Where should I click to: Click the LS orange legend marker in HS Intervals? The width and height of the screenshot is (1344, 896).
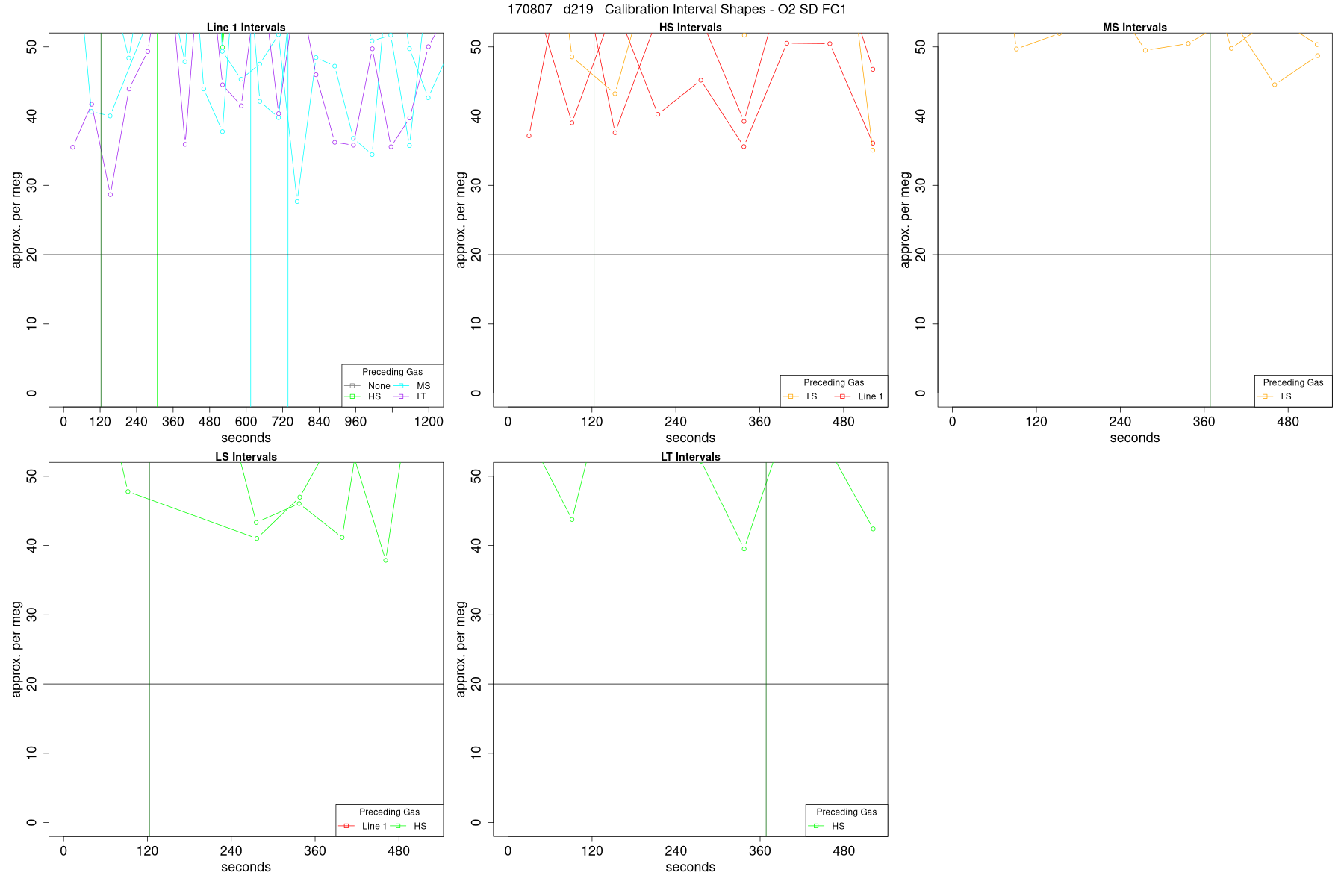coord(791,396)
